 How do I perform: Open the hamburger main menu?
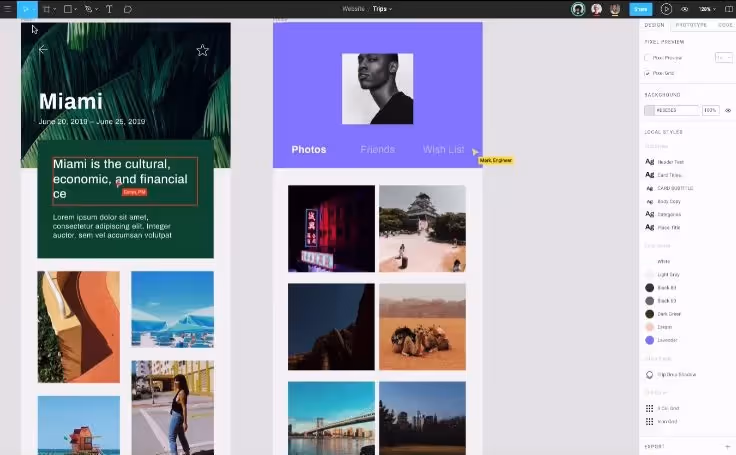pyautogui.click(x=8, y=9)
